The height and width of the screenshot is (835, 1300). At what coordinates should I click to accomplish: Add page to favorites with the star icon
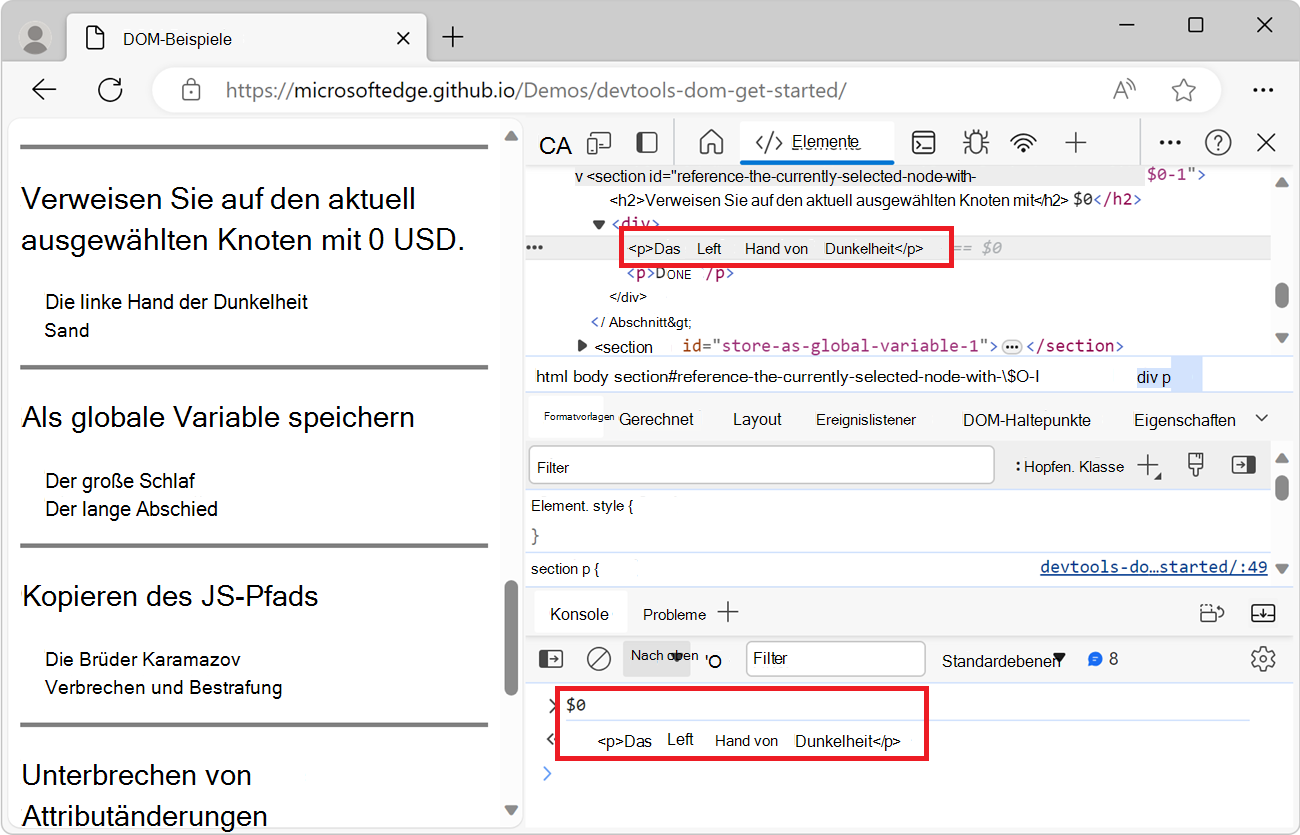(x=1184, y=89)
